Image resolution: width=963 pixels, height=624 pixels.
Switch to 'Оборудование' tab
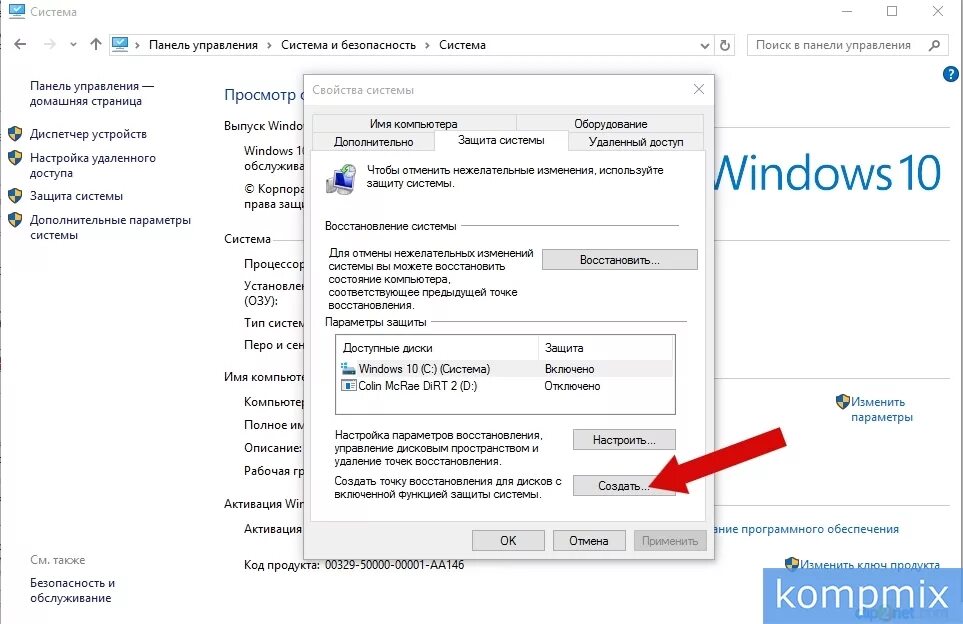(610, 123)
